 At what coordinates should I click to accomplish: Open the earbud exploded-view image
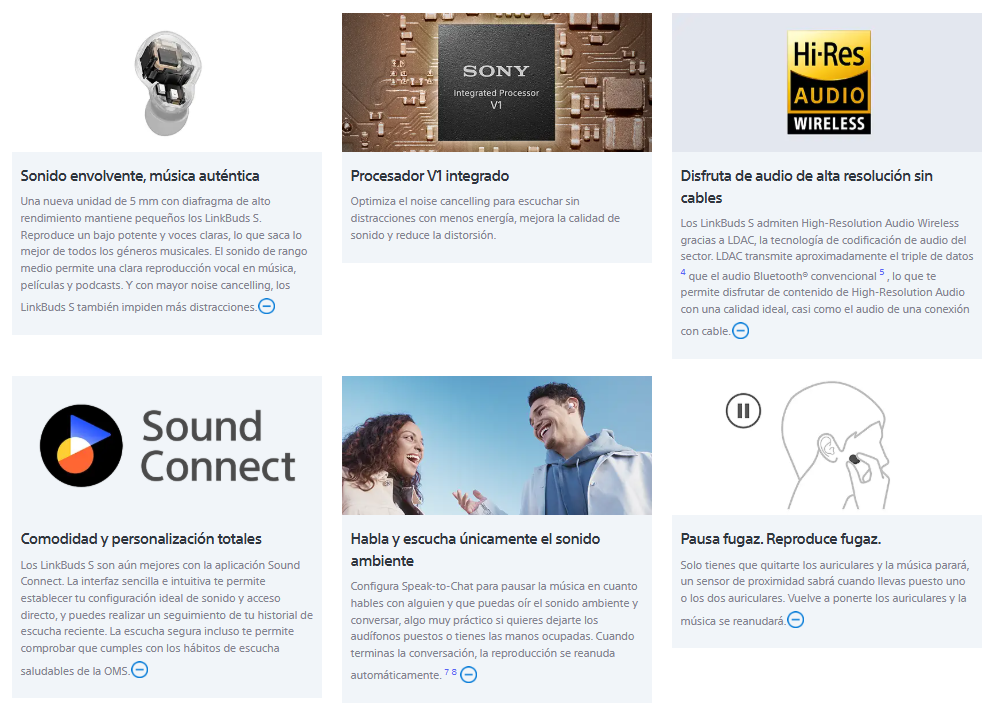click(x=167, y=82)
